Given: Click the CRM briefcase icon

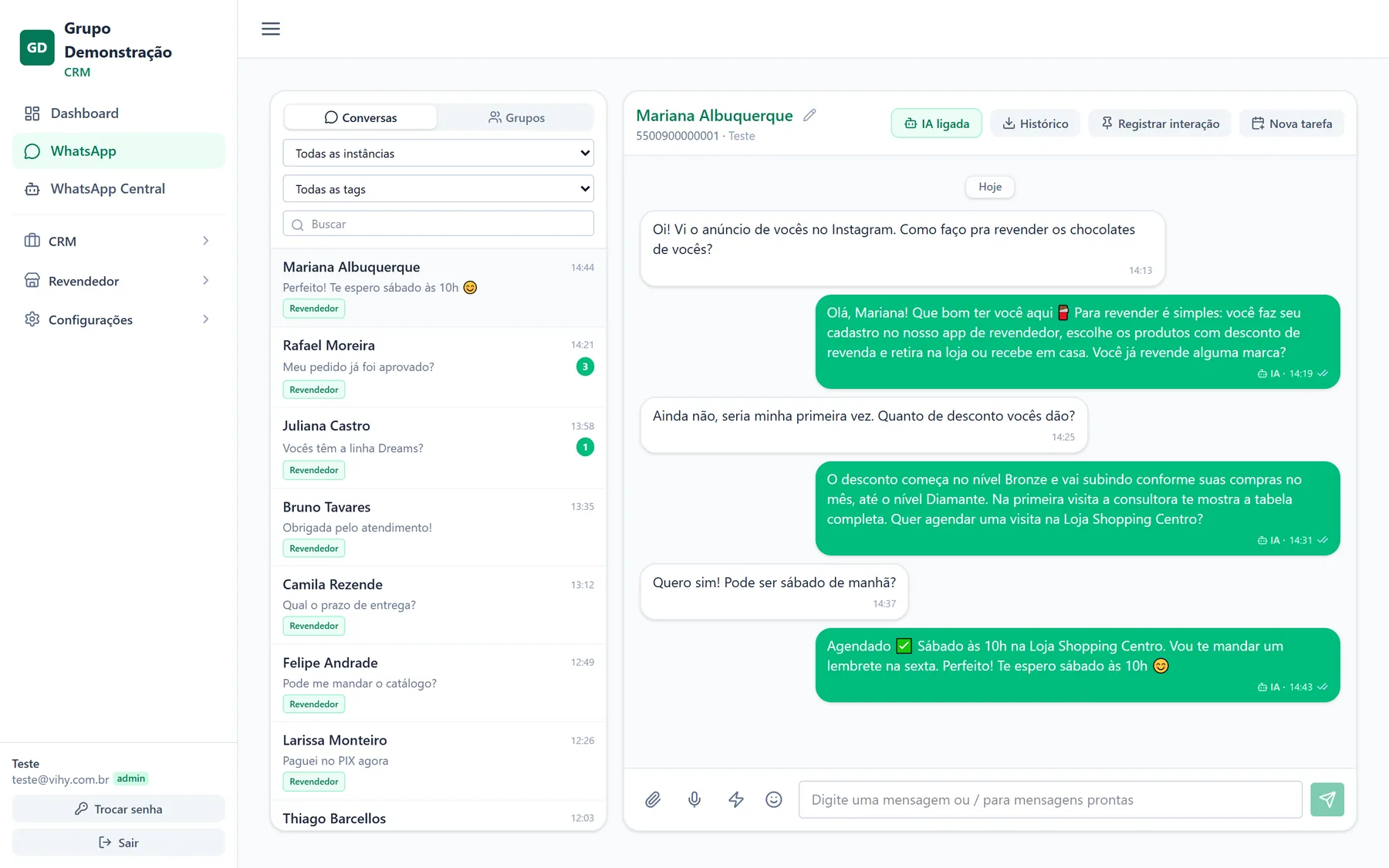Looking at the screenshot, I should tap(32, 241).
